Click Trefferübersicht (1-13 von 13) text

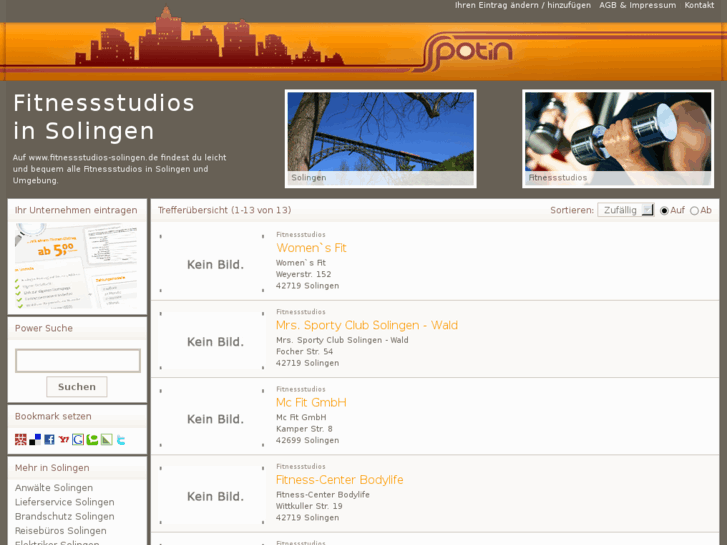(224, 210)
